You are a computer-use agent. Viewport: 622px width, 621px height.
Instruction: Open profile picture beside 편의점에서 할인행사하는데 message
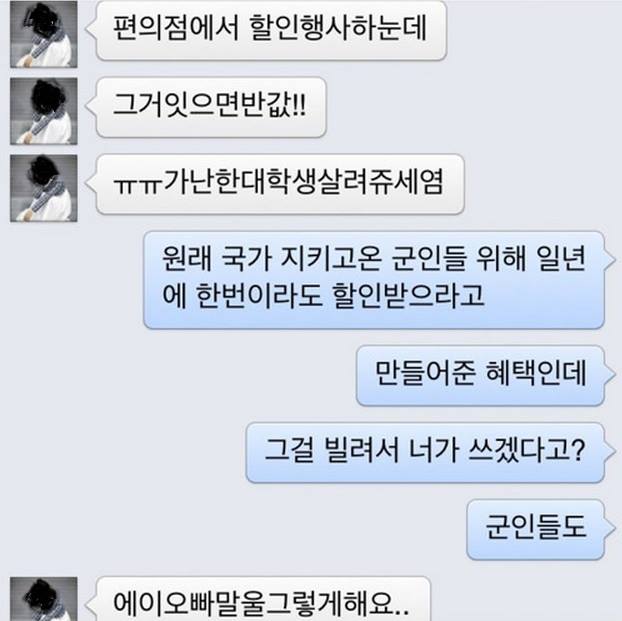coord(44,34)
